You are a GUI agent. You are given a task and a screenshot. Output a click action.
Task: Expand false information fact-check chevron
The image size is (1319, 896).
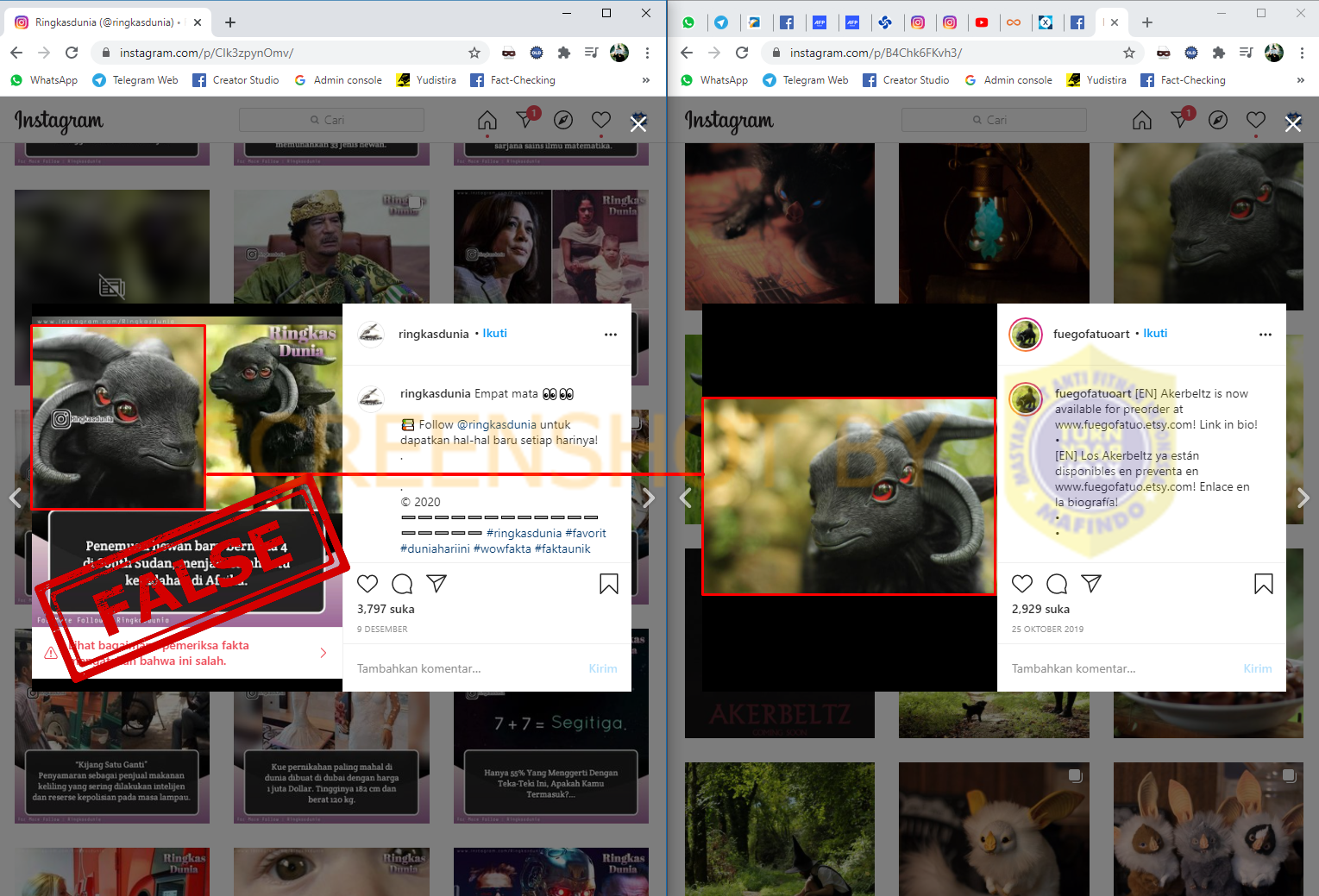click(323, 653)
